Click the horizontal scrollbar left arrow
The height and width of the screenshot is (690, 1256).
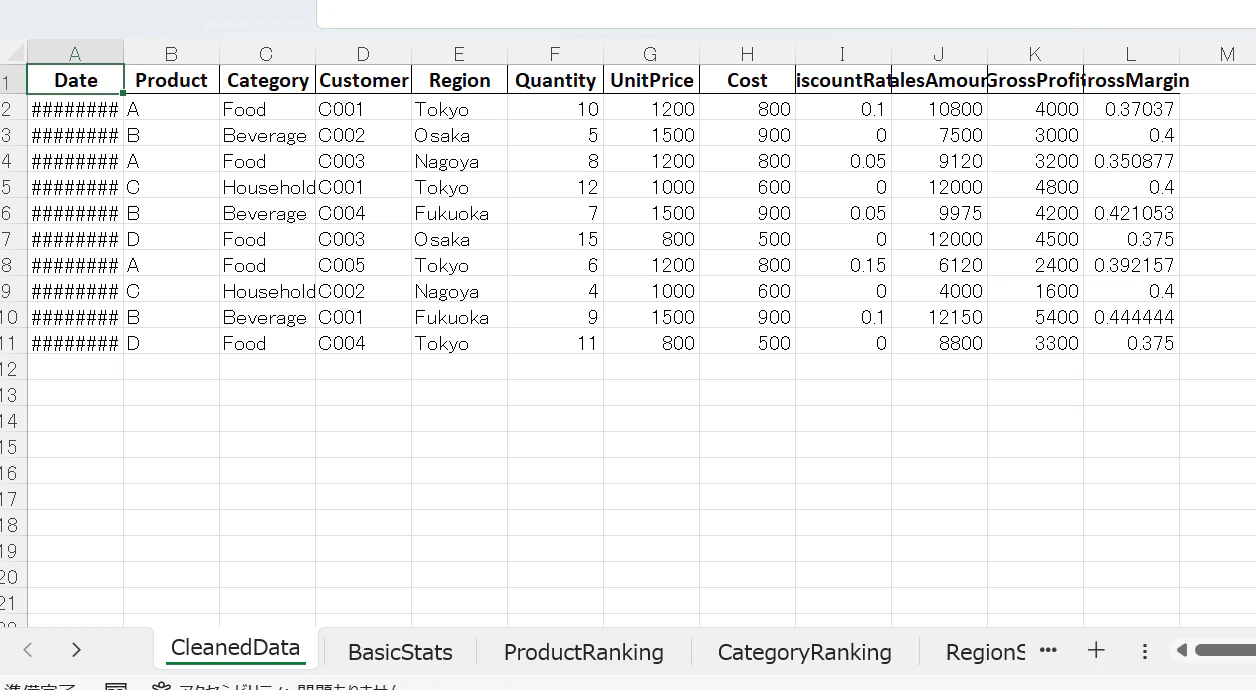[1181, 650]
